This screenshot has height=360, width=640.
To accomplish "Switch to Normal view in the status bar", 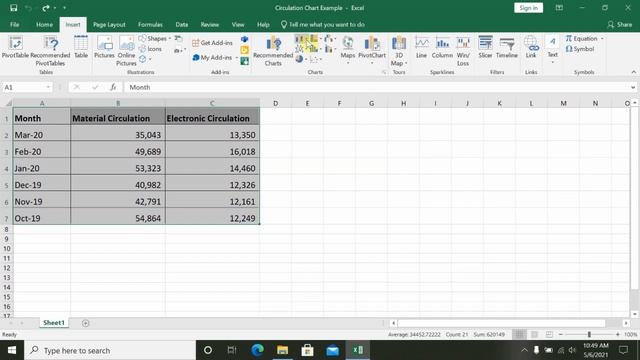I will (x=520, y=334).
